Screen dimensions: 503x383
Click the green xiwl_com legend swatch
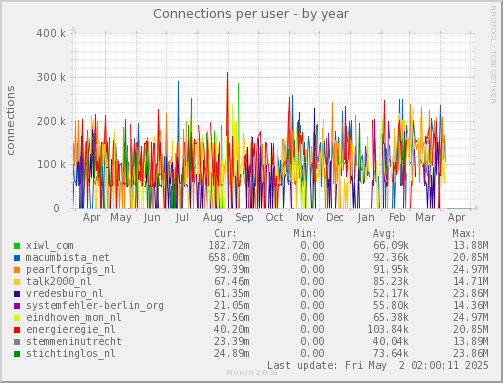(17, 246)
